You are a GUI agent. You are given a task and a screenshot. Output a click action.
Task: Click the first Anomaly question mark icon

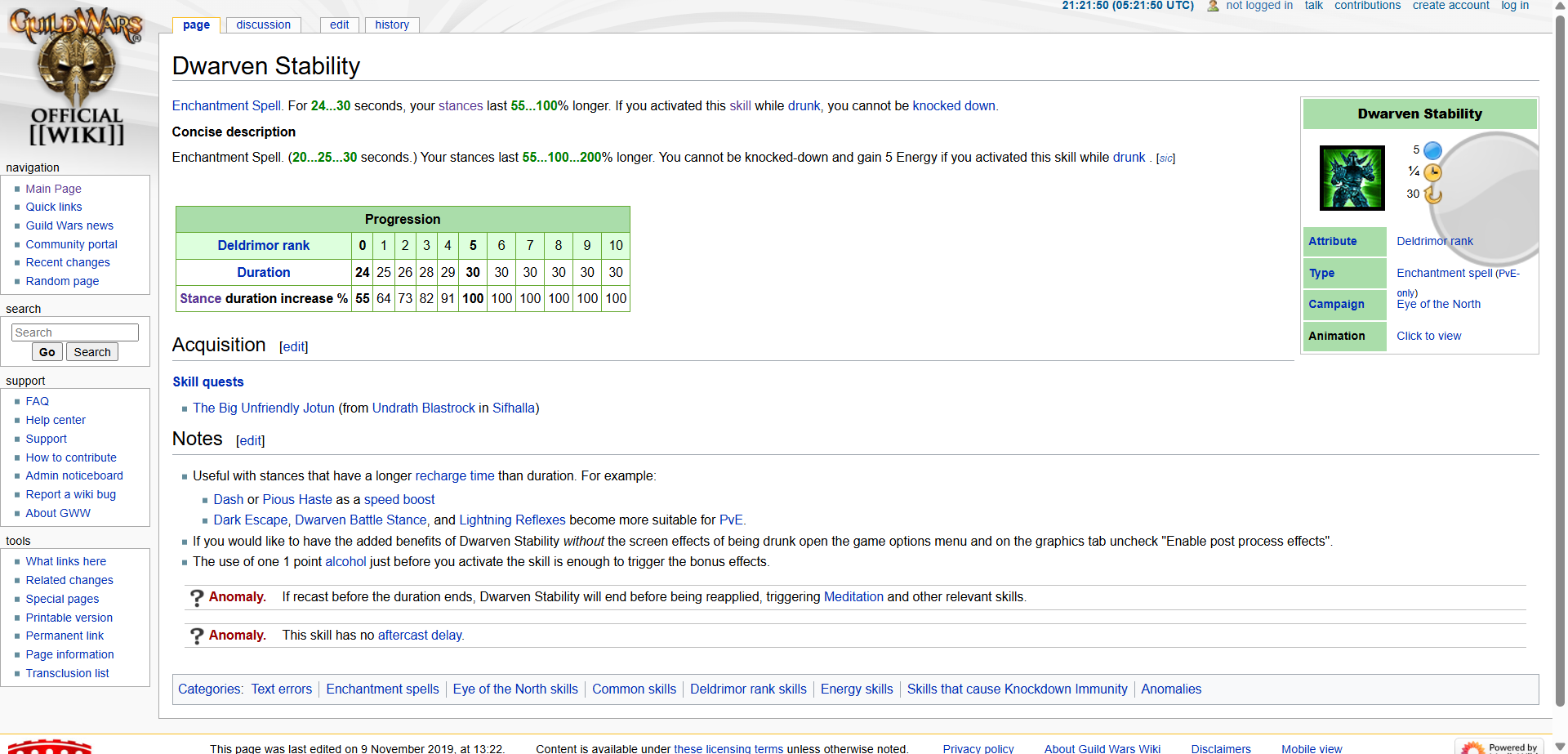[x=196, y=598]
